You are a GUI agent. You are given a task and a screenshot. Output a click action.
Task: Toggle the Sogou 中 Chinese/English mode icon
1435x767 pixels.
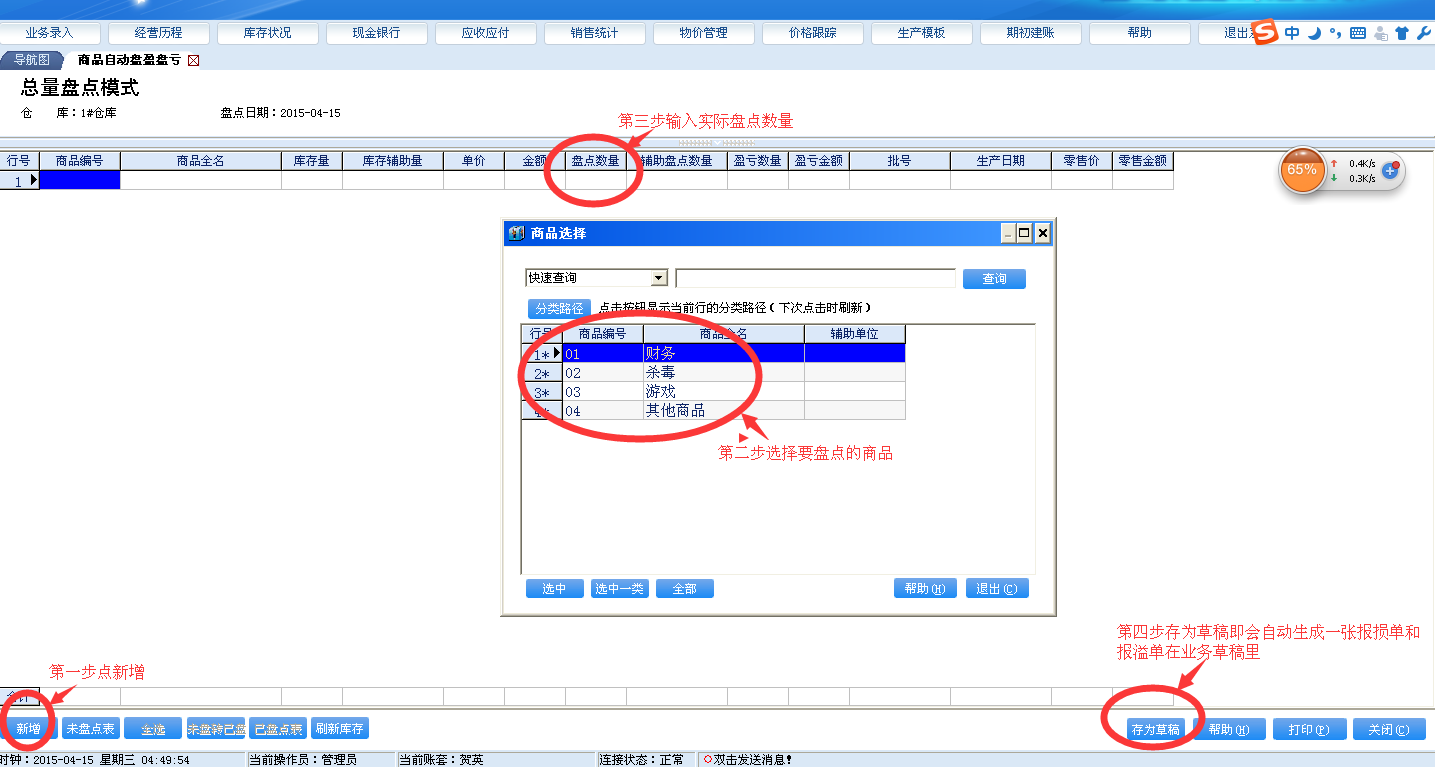click(1292, 33)
